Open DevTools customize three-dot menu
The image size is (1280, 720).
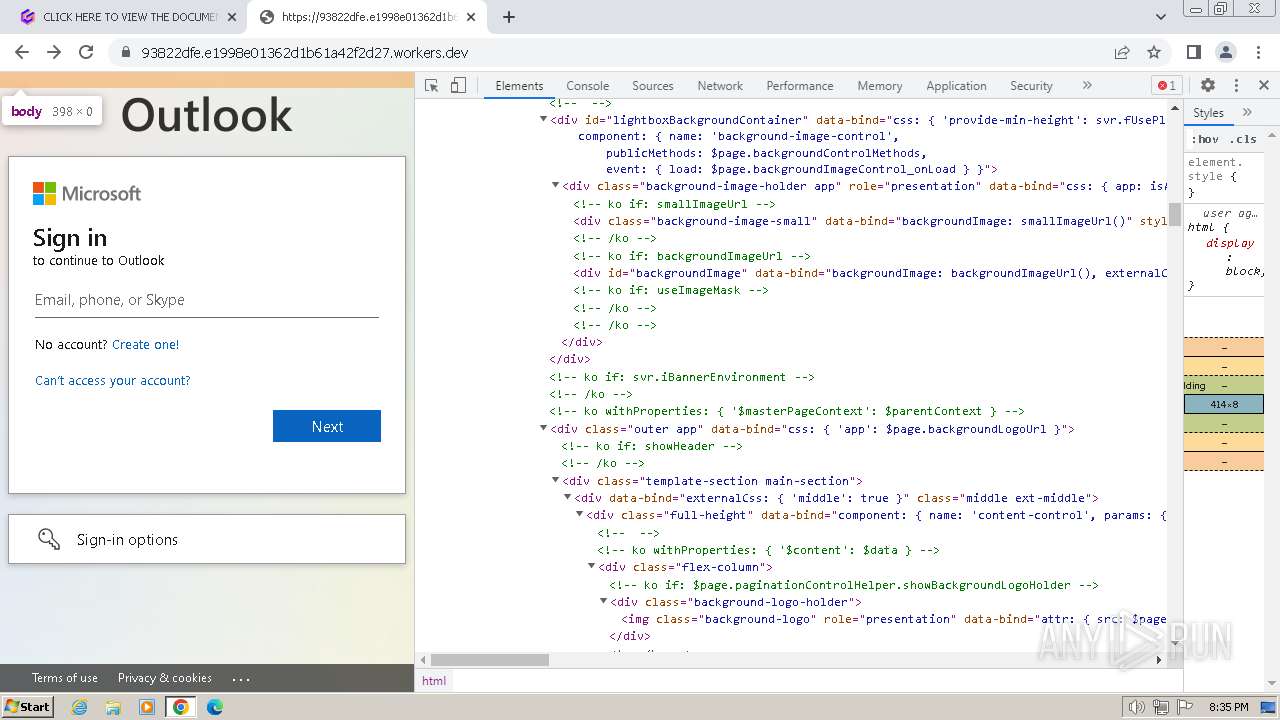1236,86
